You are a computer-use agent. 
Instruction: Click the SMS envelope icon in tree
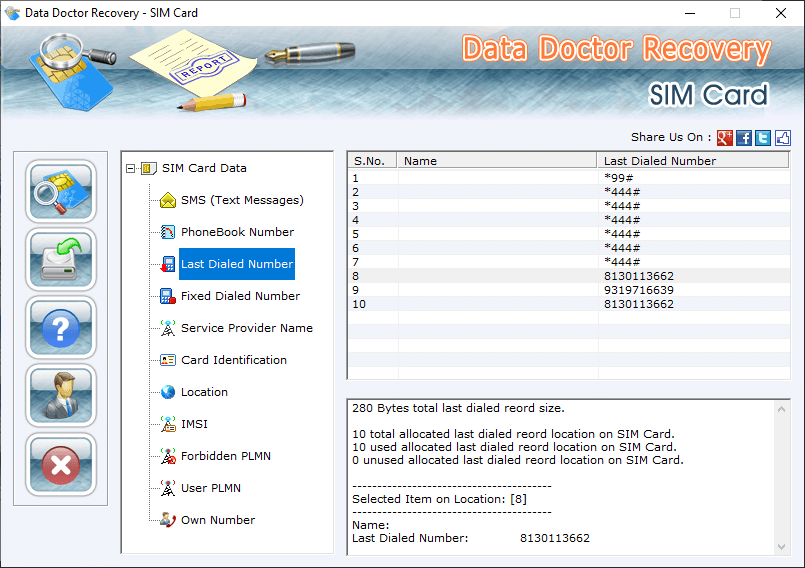(x=168, y=200)
